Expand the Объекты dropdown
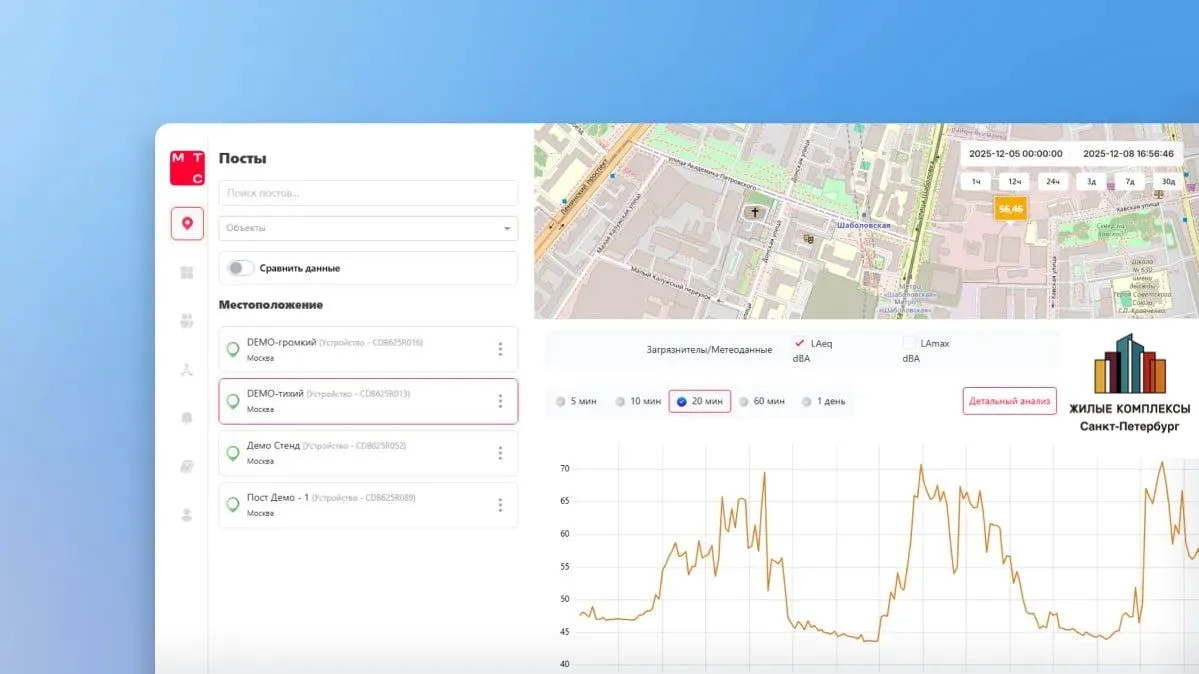 369,228
